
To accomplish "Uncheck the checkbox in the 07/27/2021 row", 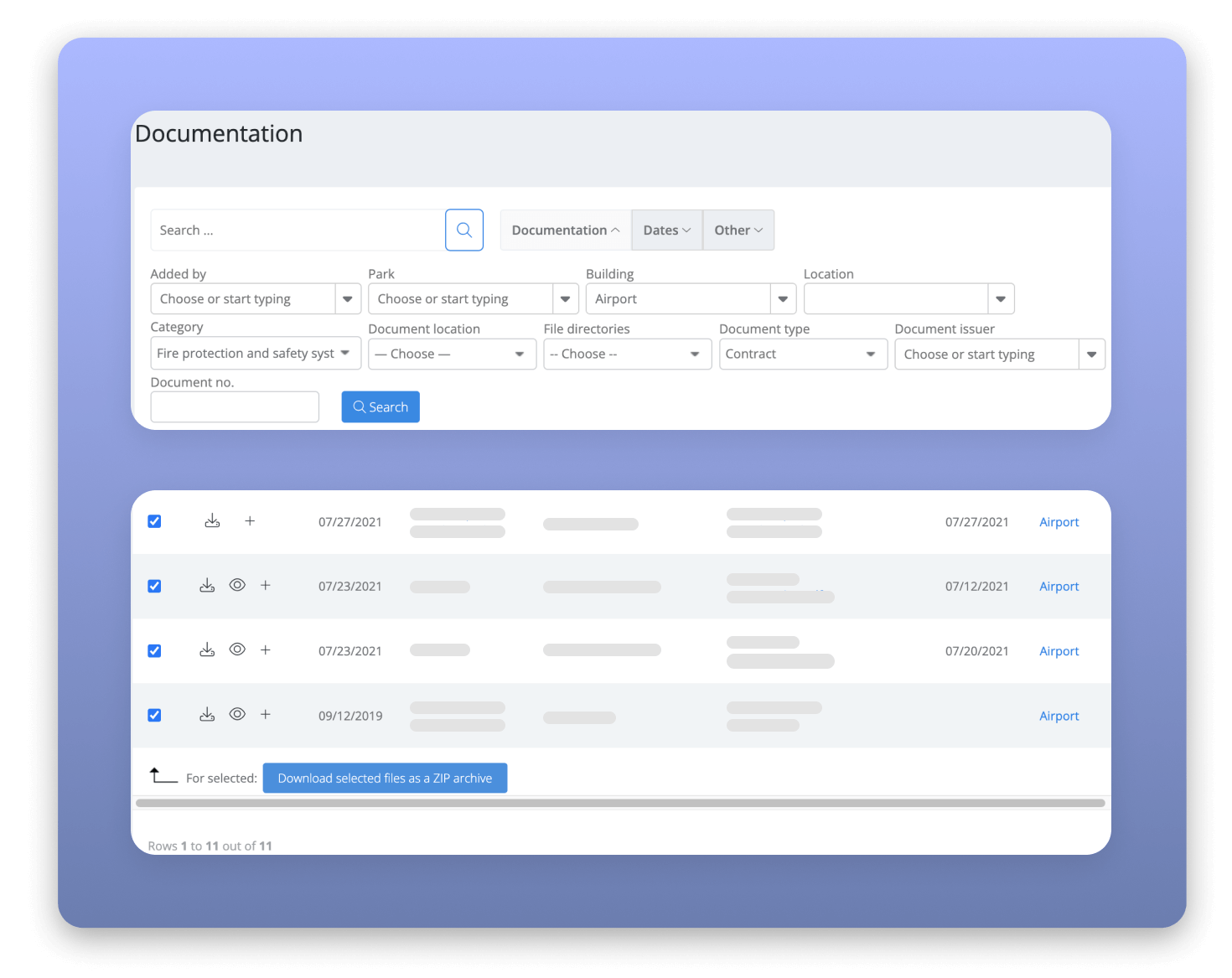I will 154,521.
